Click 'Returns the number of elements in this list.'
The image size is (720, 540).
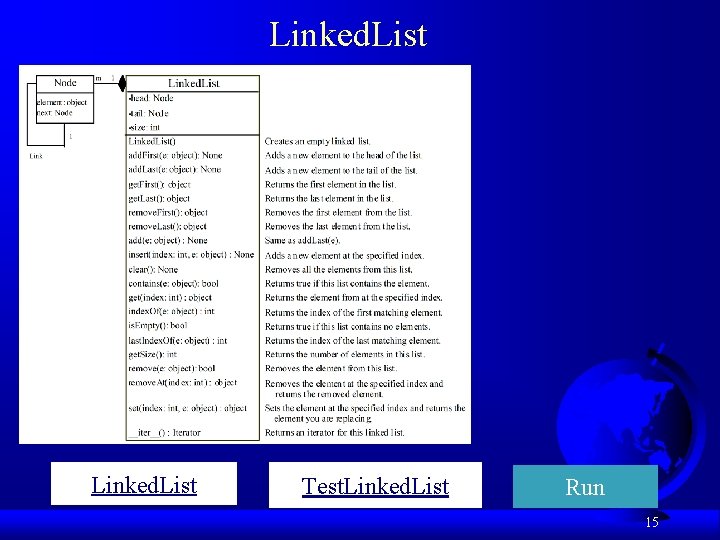coord(345,354)
